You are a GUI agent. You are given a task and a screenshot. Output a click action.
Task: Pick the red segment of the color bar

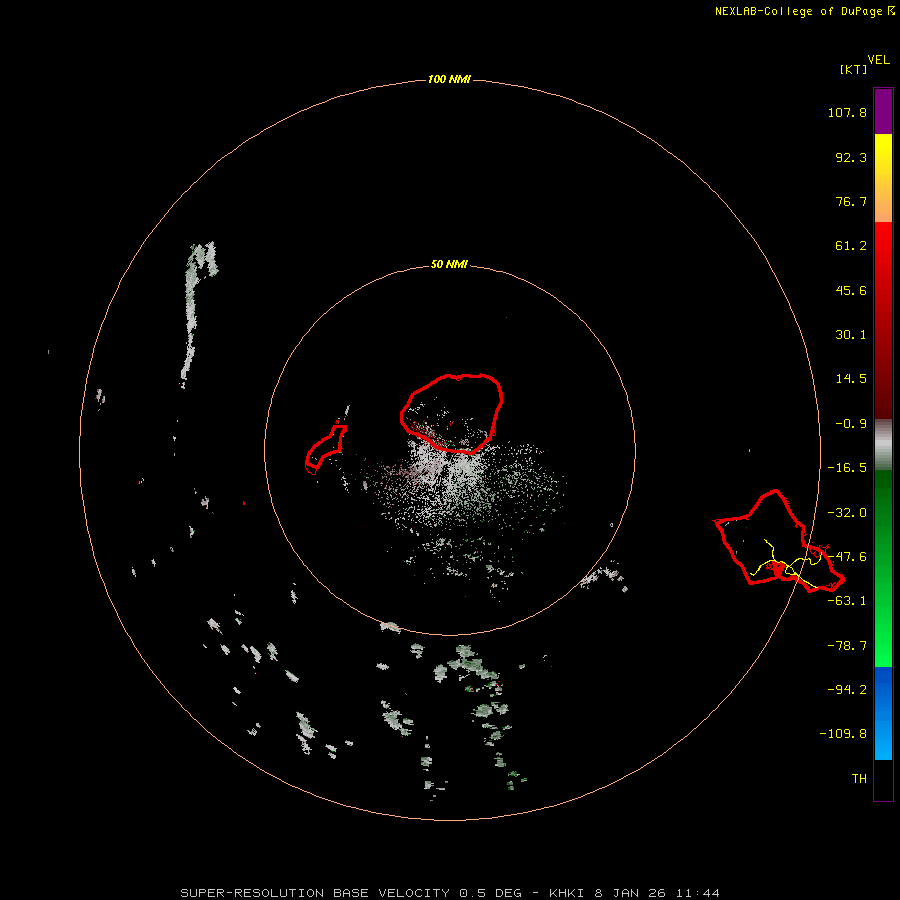point(883,320)
